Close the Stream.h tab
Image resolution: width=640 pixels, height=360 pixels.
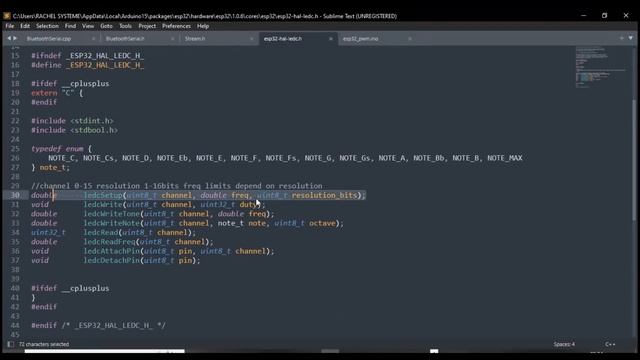pyautogui.click(x=251, y=39)
